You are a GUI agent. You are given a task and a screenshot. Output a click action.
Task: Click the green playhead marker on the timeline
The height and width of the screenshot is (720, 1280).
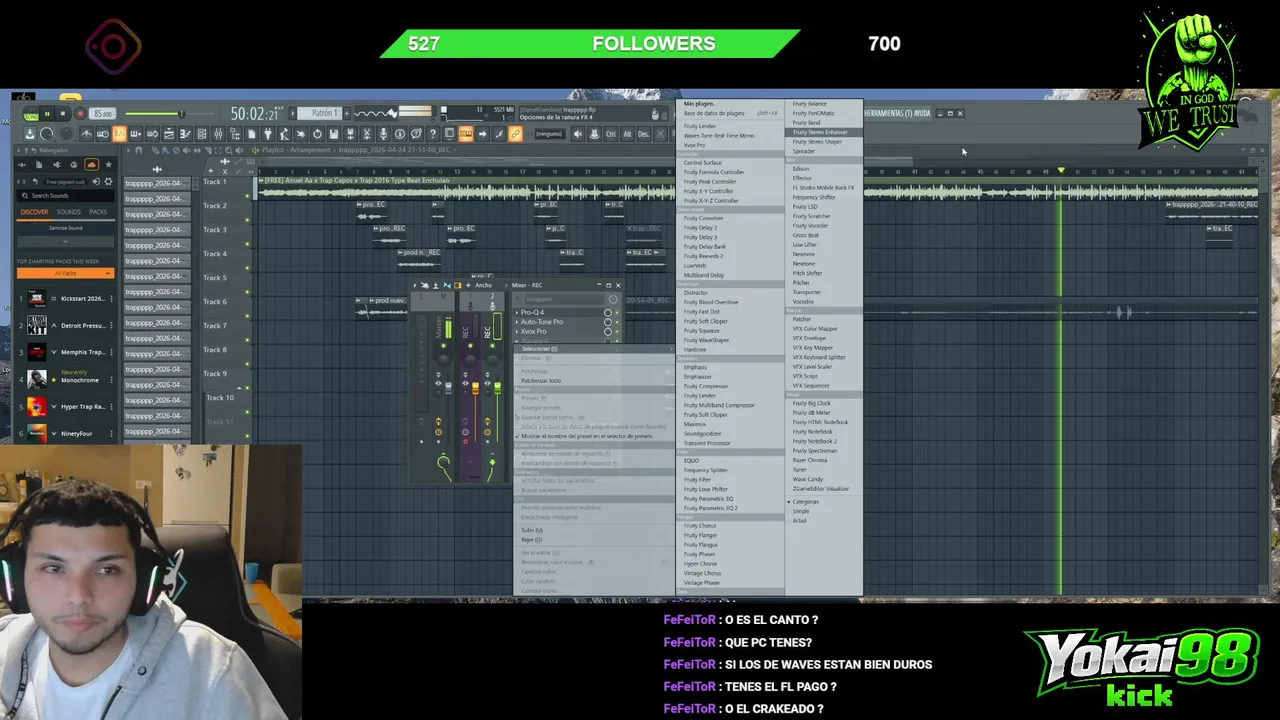[1061, 171]
